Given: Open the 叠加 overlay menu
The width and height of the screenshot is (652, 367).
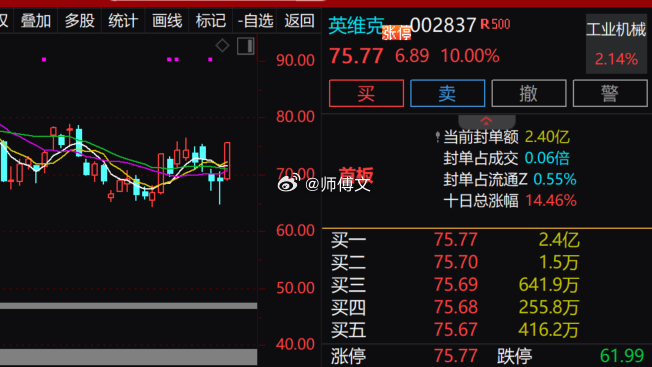Looking at the screenshot, I should (x=36, y=20).
